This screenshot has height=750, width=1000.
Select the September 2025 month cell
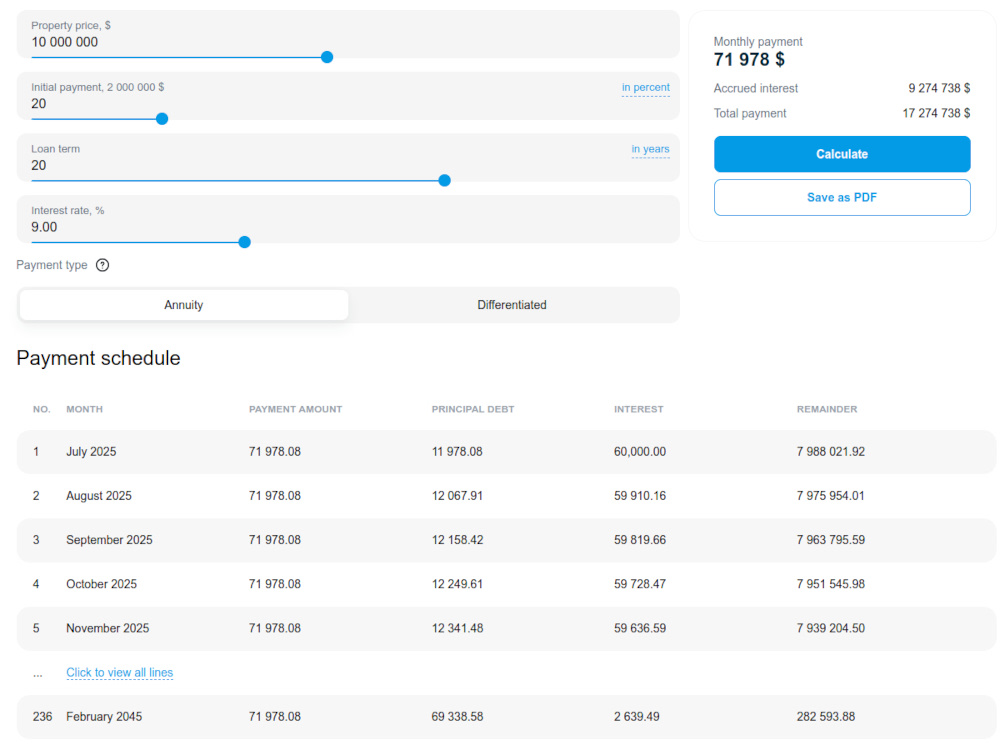pyautogui.click(x=109, y=540)
